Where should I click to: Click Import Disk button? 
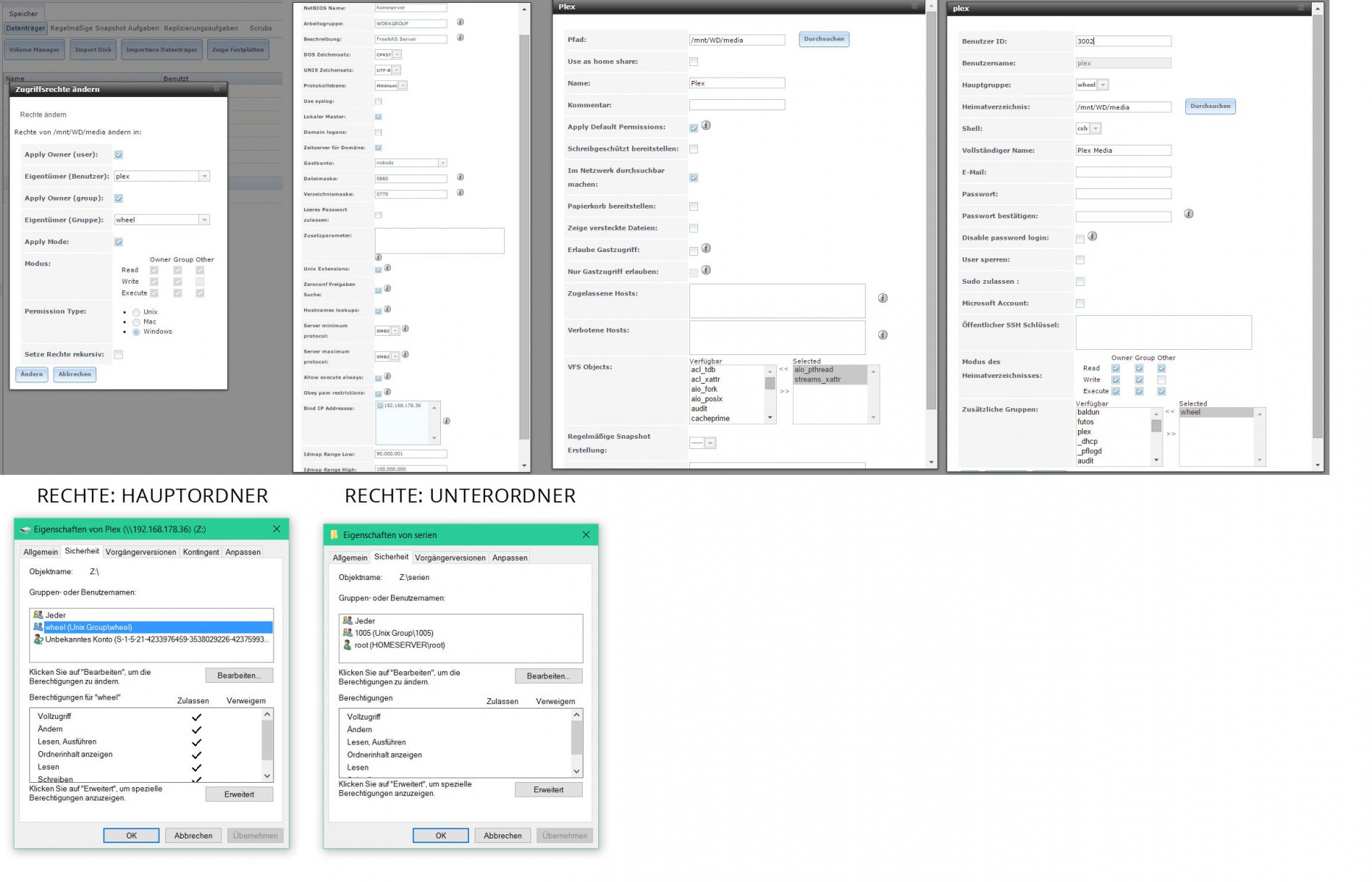(93, 50)
